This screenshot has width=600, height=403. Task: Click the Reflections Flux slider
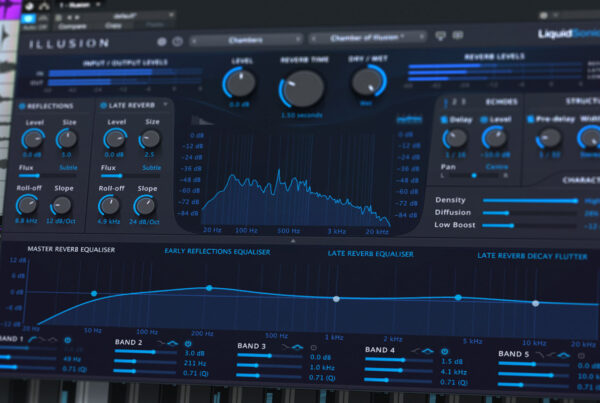47,176
